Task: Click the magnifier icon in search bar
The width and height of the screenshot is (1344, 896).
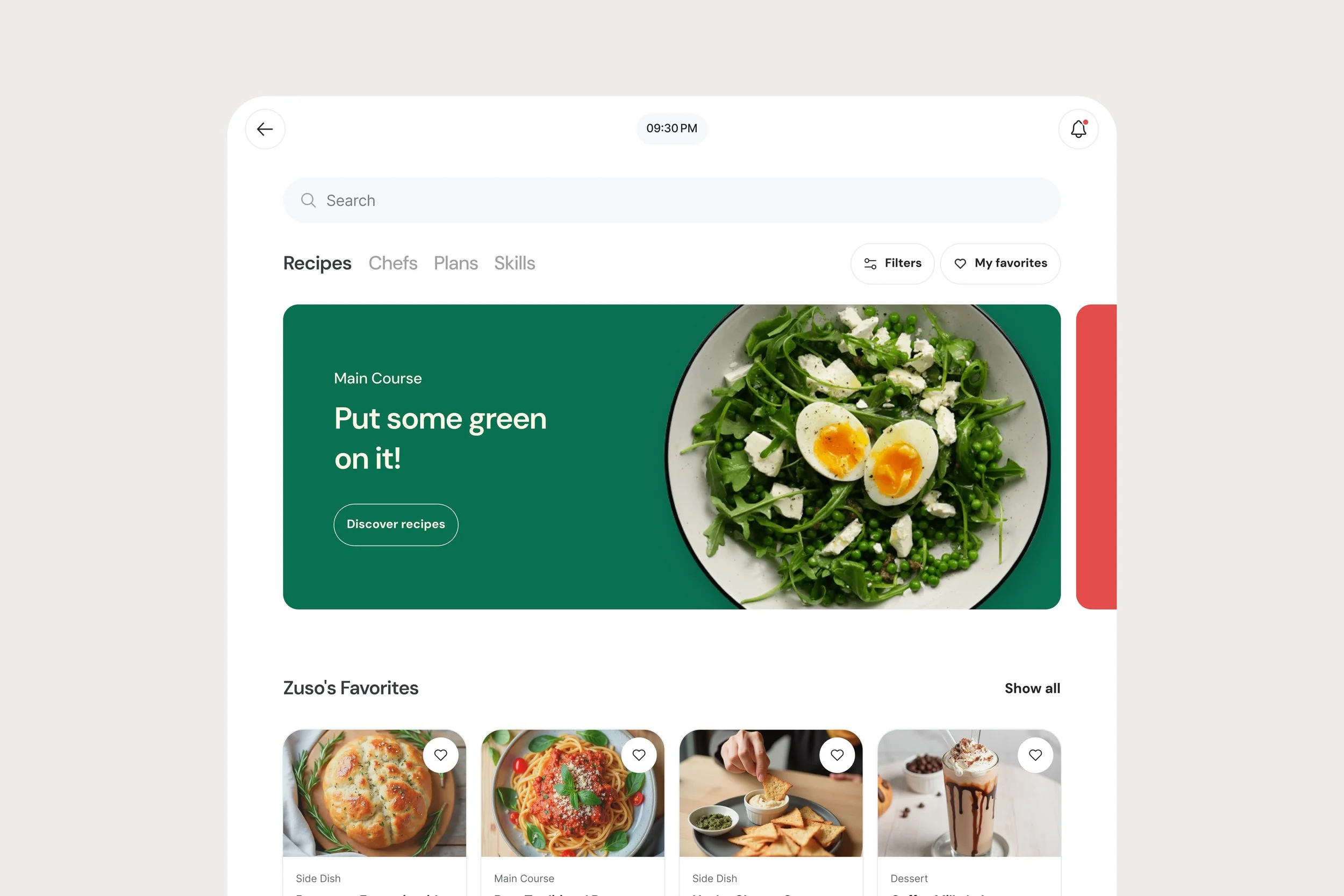Action: coord(308,200)
